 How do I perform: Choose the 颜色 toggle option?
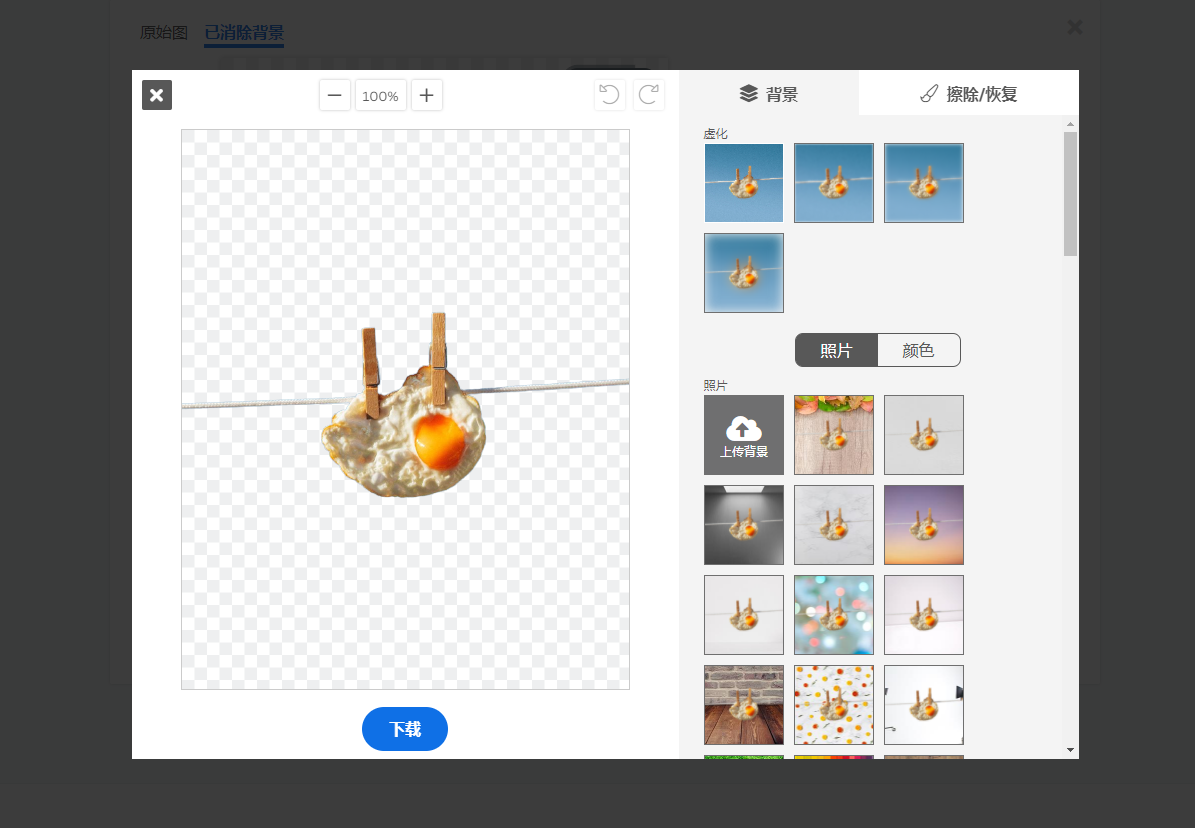click(x=918, y=350)
